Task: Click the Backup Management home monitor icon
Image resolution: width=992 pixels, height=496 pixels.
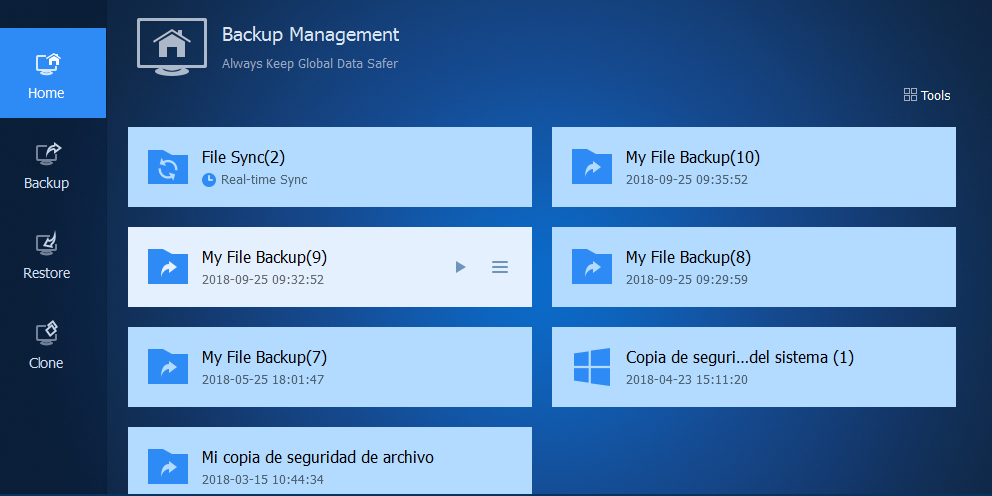Action: coord(172,46)
